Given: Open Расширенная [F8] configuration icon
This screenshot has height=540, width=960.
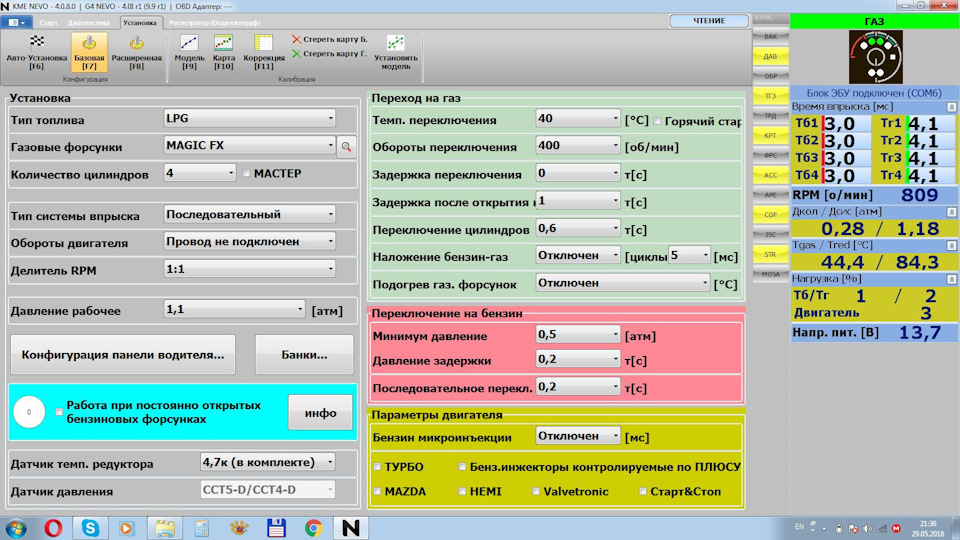Looking at the screenshot, I should (137, 52).
